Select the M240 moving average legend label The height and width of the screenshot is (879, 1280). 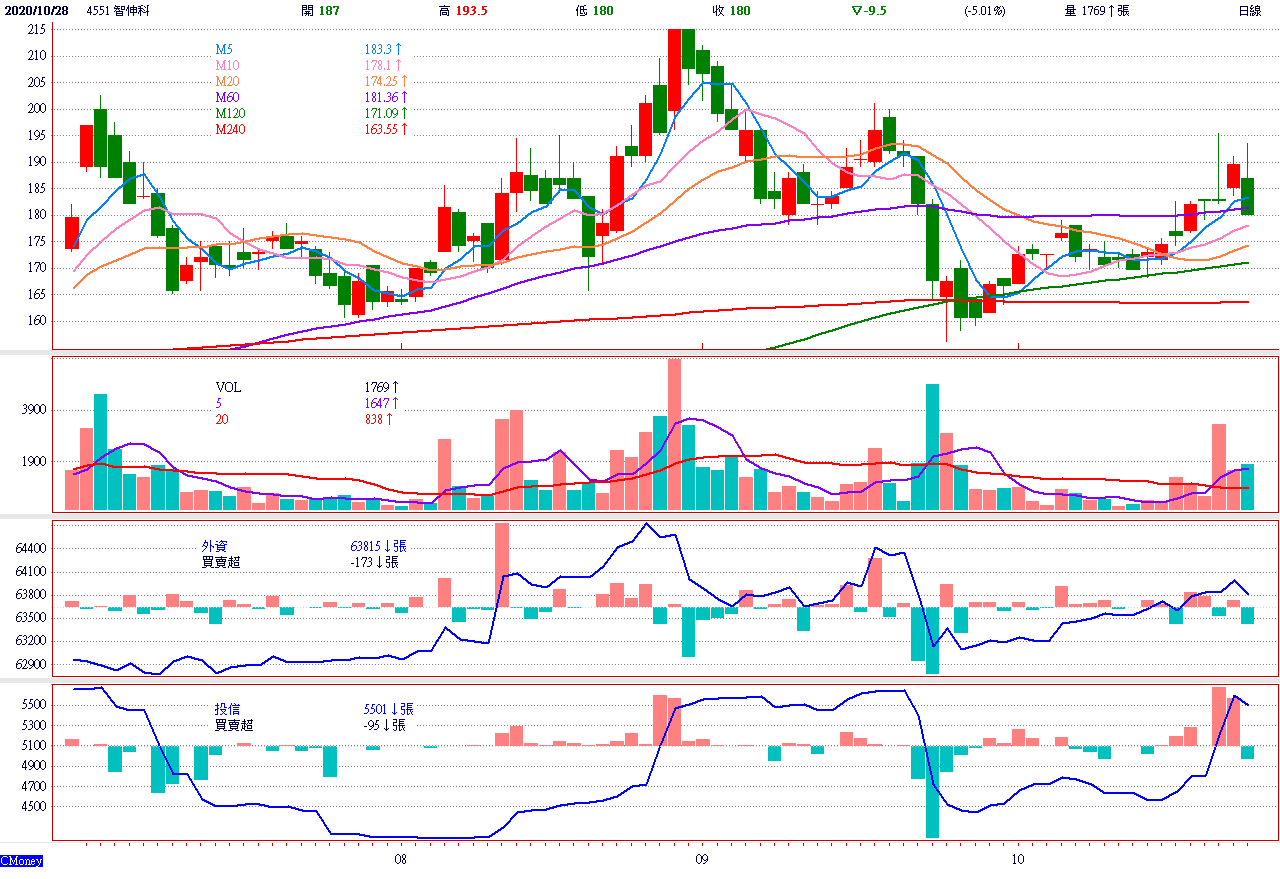(231, 129)
